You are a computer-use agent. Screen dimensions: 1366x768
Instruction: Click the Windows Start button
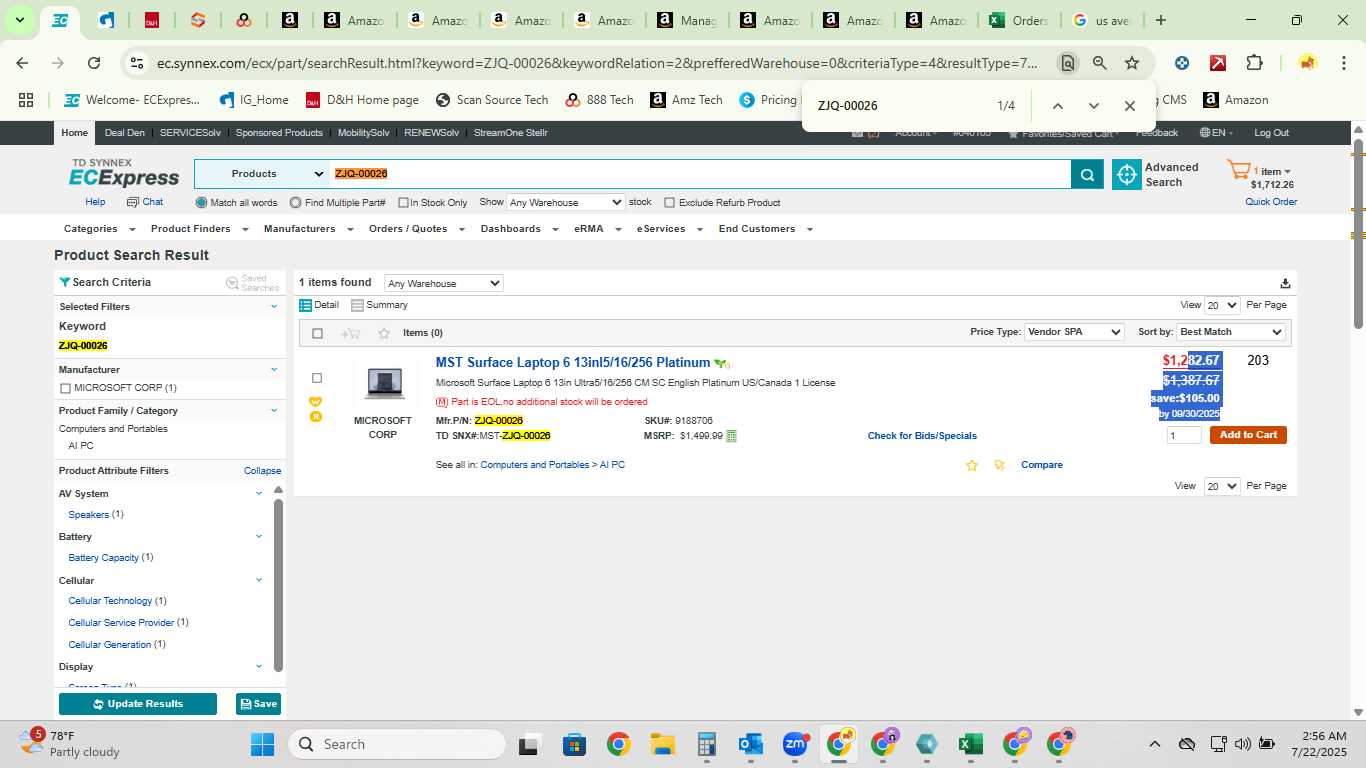pos(262,744)
